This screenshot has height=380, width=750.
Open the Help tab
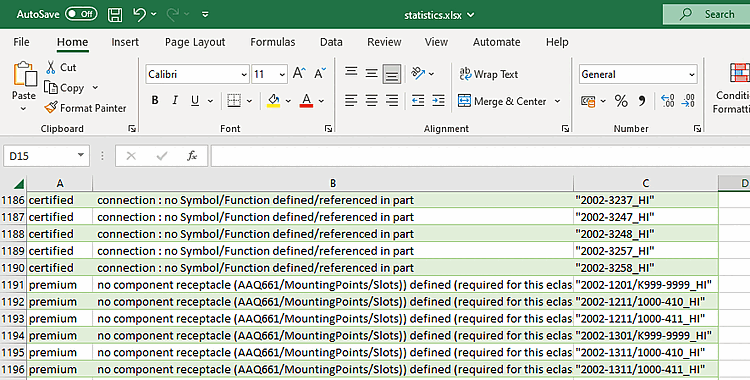pyautogui.click(x=557, y=42)
